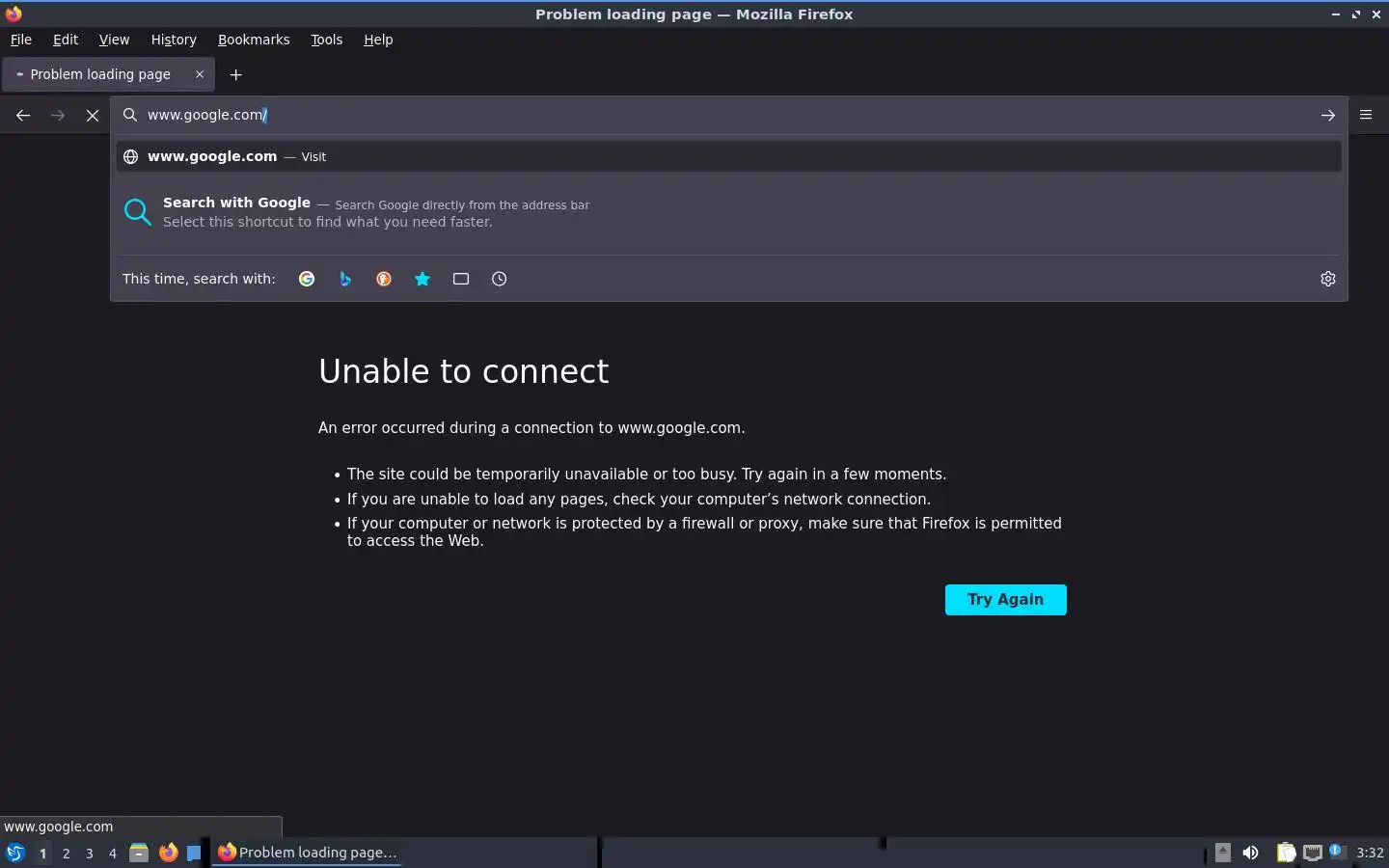Open a new tab with plus button

[x=235, y=74]
